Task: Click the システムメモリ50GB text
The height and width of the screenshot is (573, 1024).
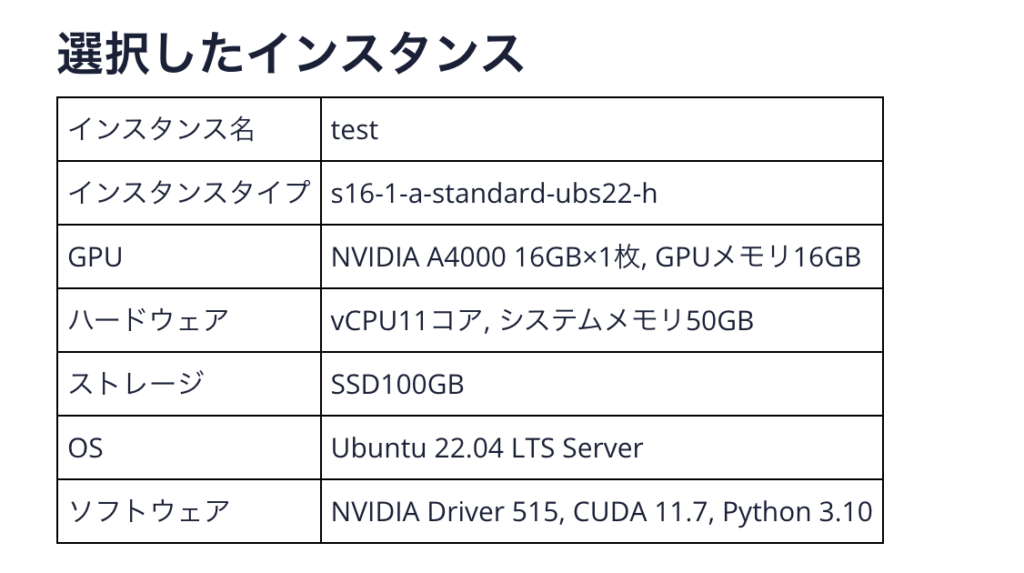Action: 626,321
